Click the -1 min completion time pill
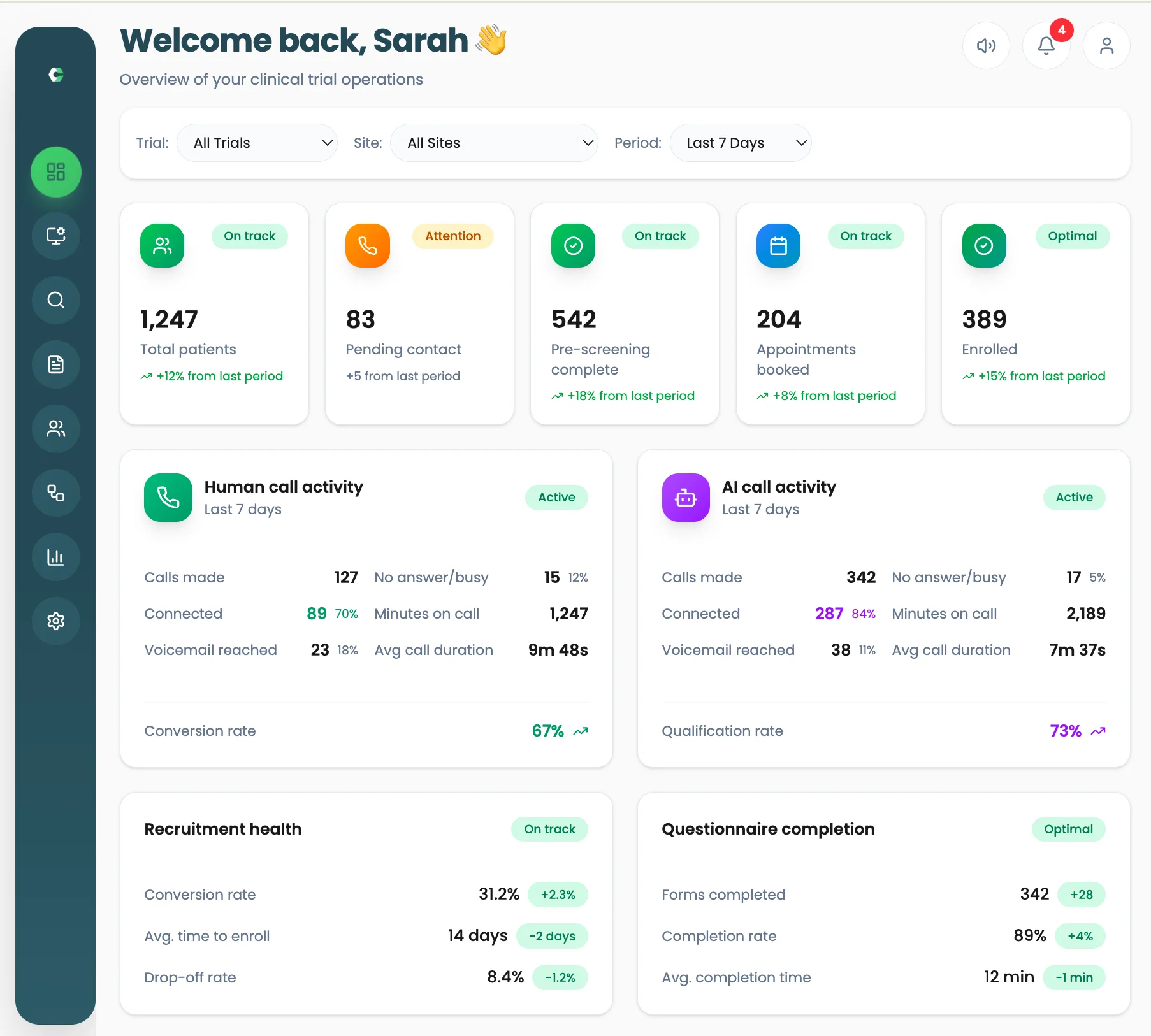This screenshot has width=1151, height=1036. click(1074, 978)
